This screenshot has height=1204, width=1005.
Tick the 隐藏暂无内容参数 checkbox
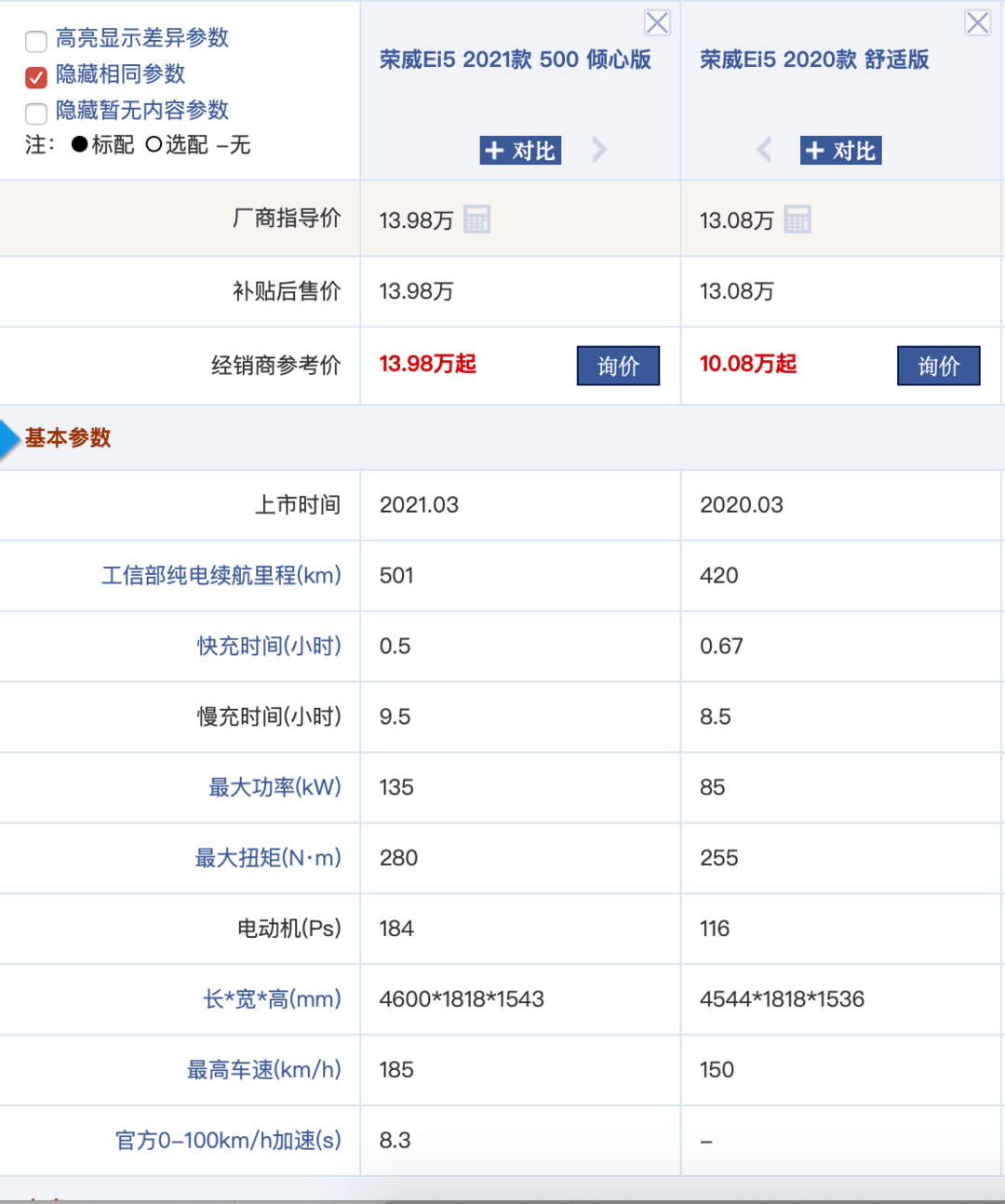click(x=36, y=114)
